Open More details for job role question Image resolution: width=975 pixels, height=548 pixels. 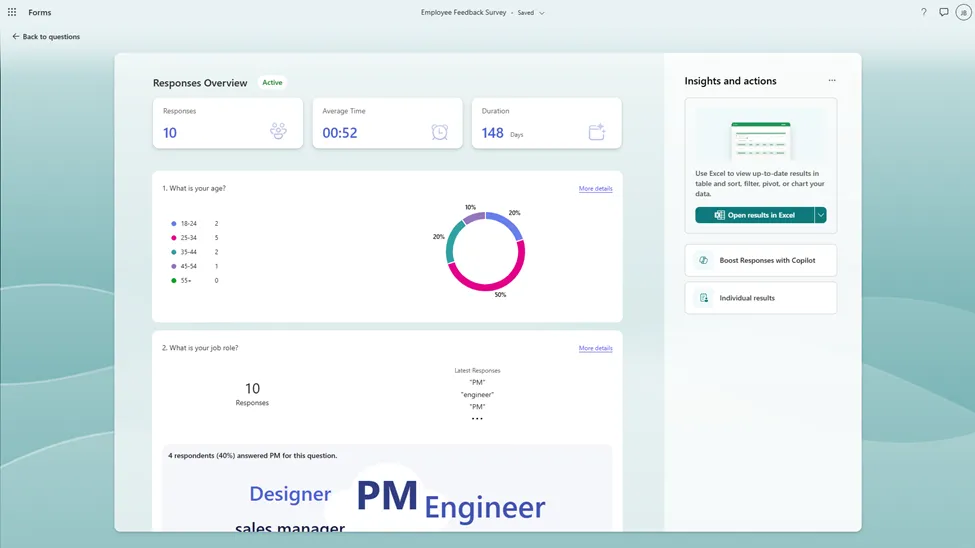pyautogui.click(x=595, y=348)
